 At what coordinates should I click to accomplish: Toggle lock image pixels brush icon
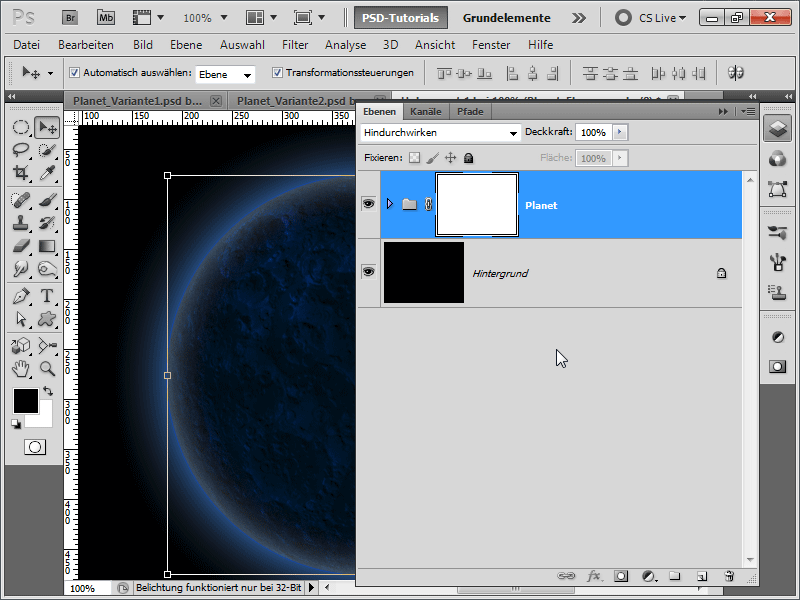[432, 158]
